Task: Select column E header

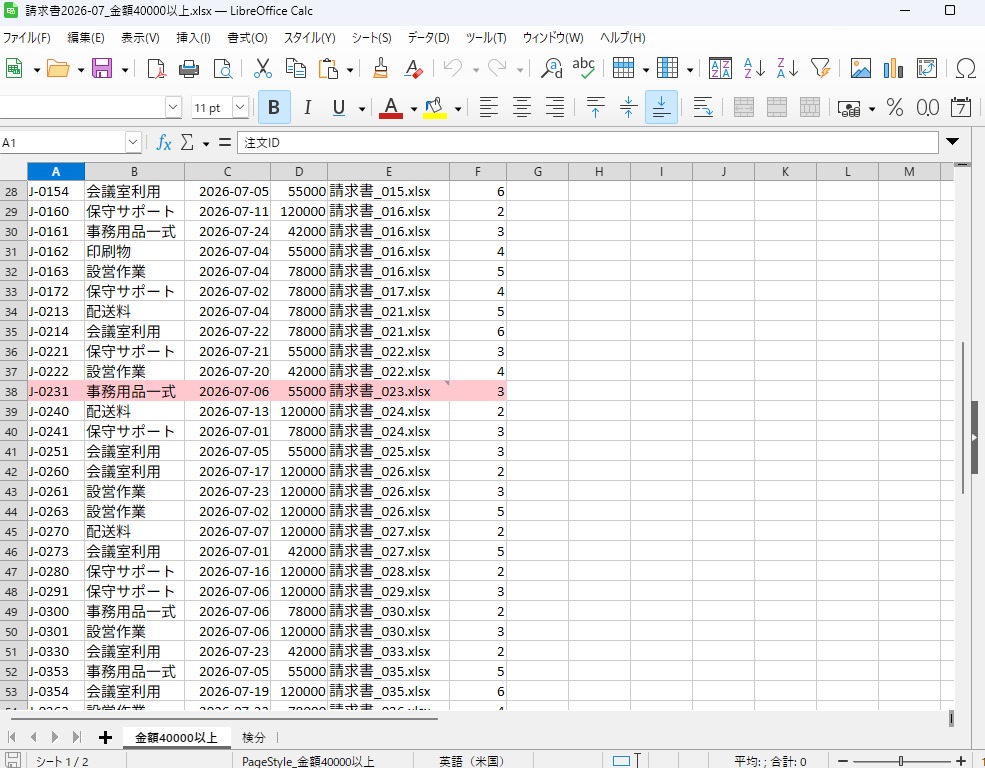Action: 388,171
